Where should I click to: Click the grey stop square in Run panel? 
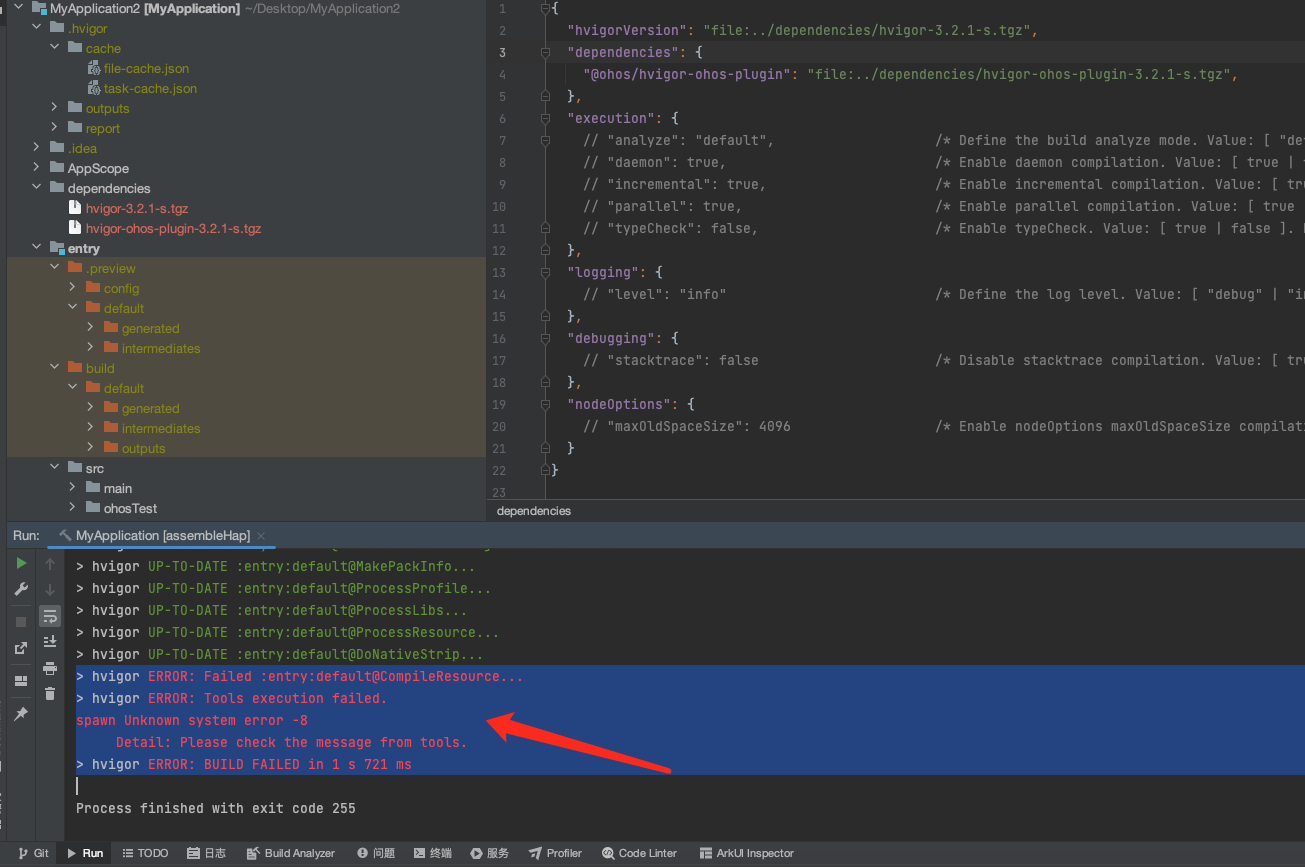coord(21,622)
